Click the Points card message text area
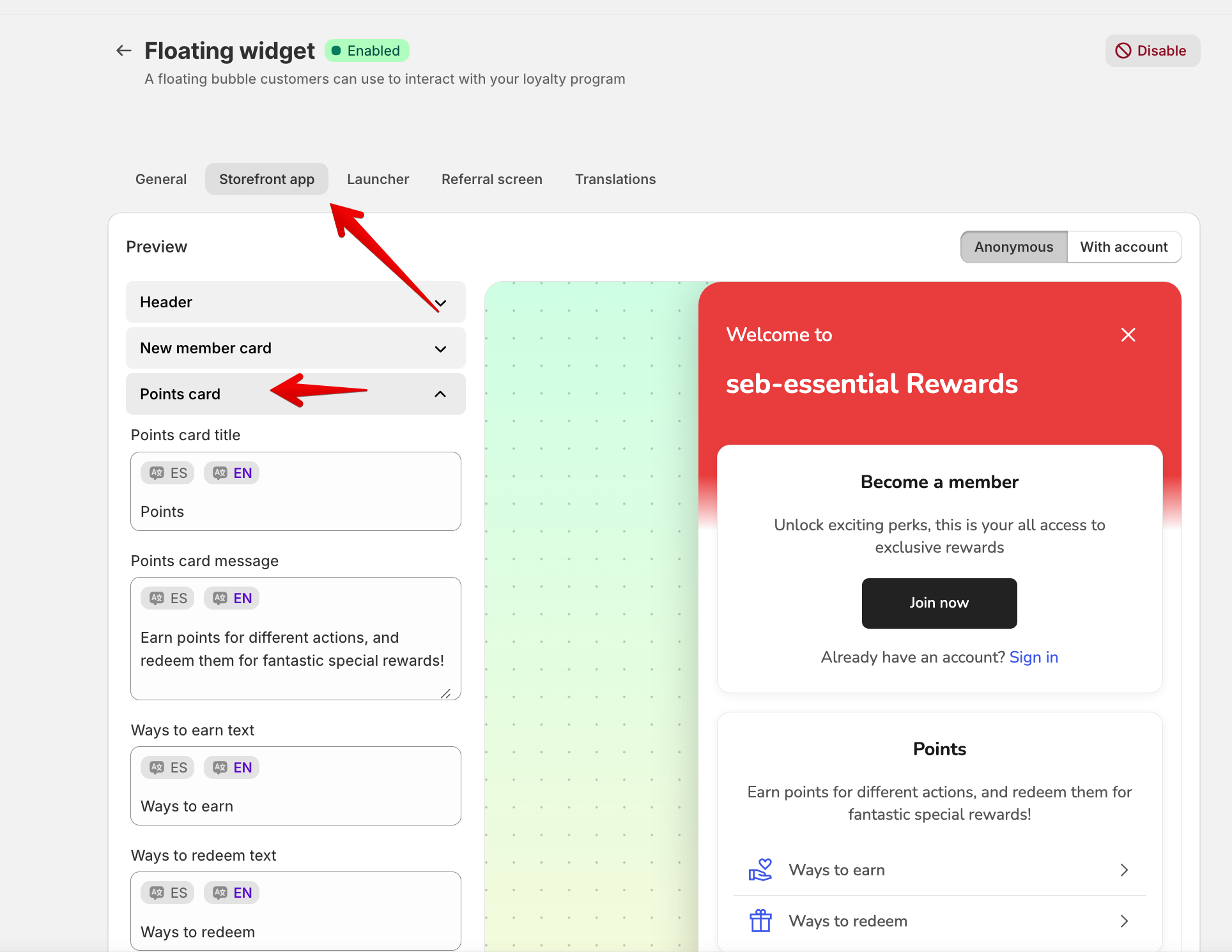 tap(296, 649)
